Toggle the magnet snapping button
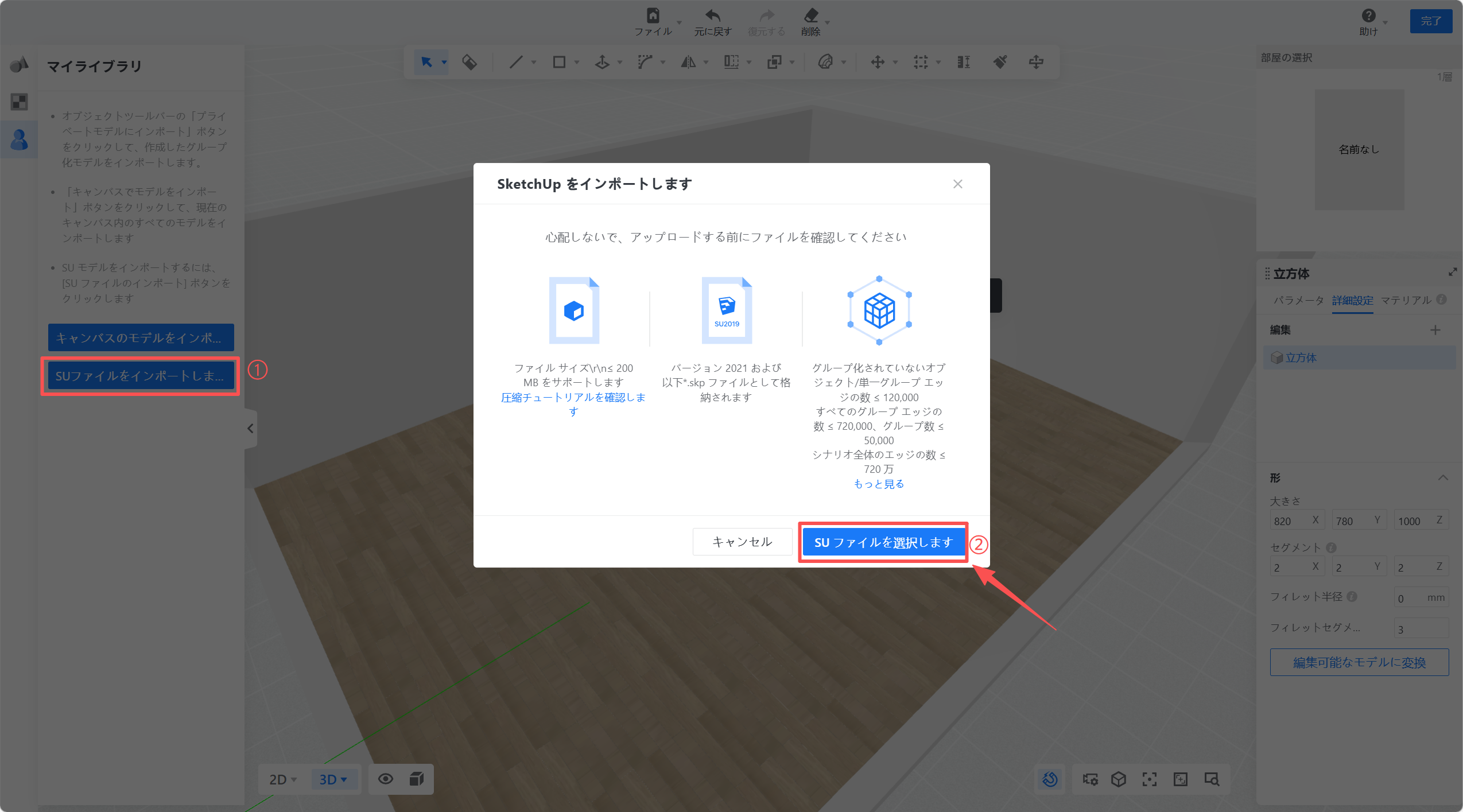The height and width of the screenshot is (812, 1463). tap(1050, 779)
